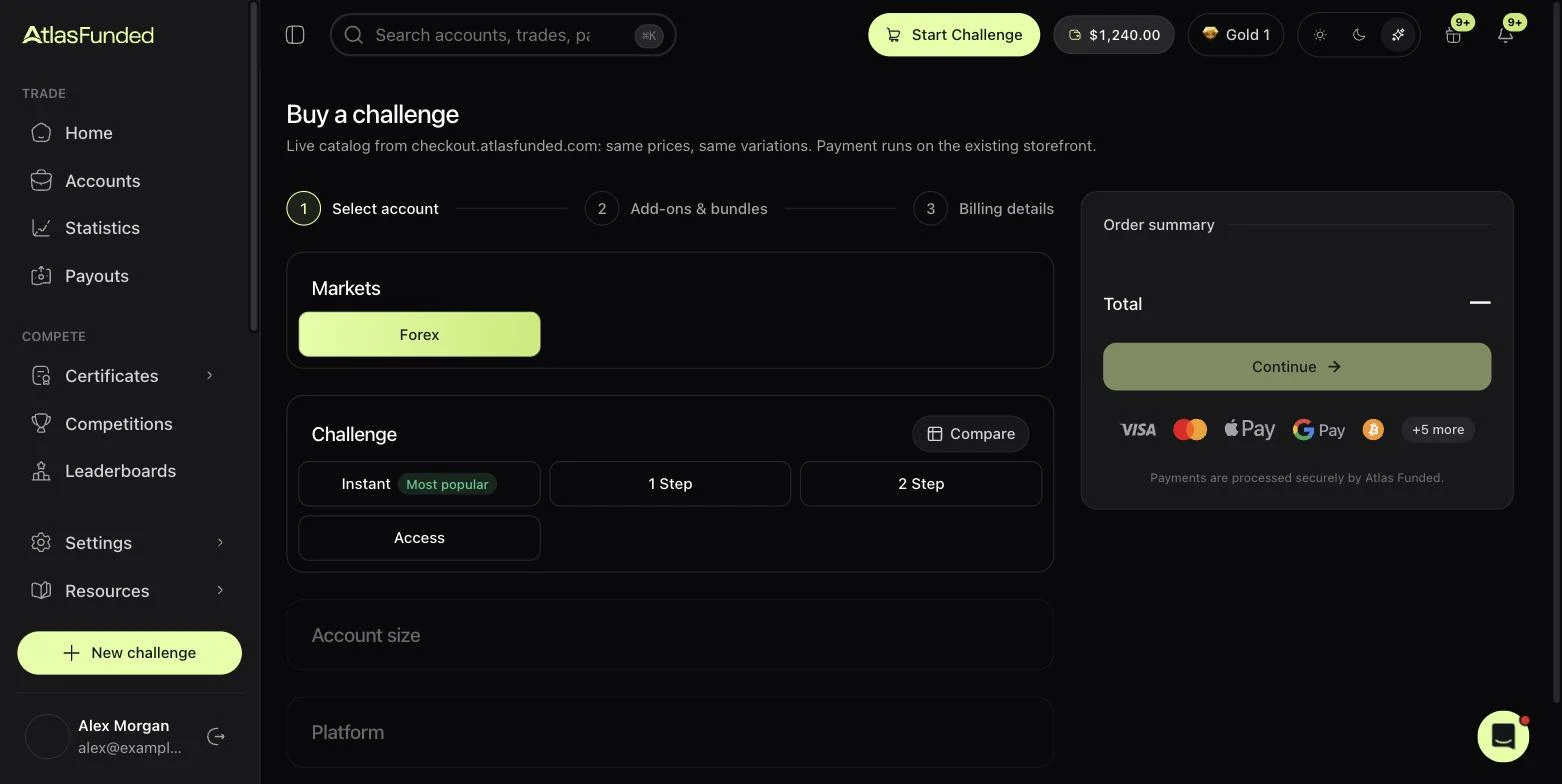
Task: Click the Alex Morgan avatar
Action: [47, 737]
